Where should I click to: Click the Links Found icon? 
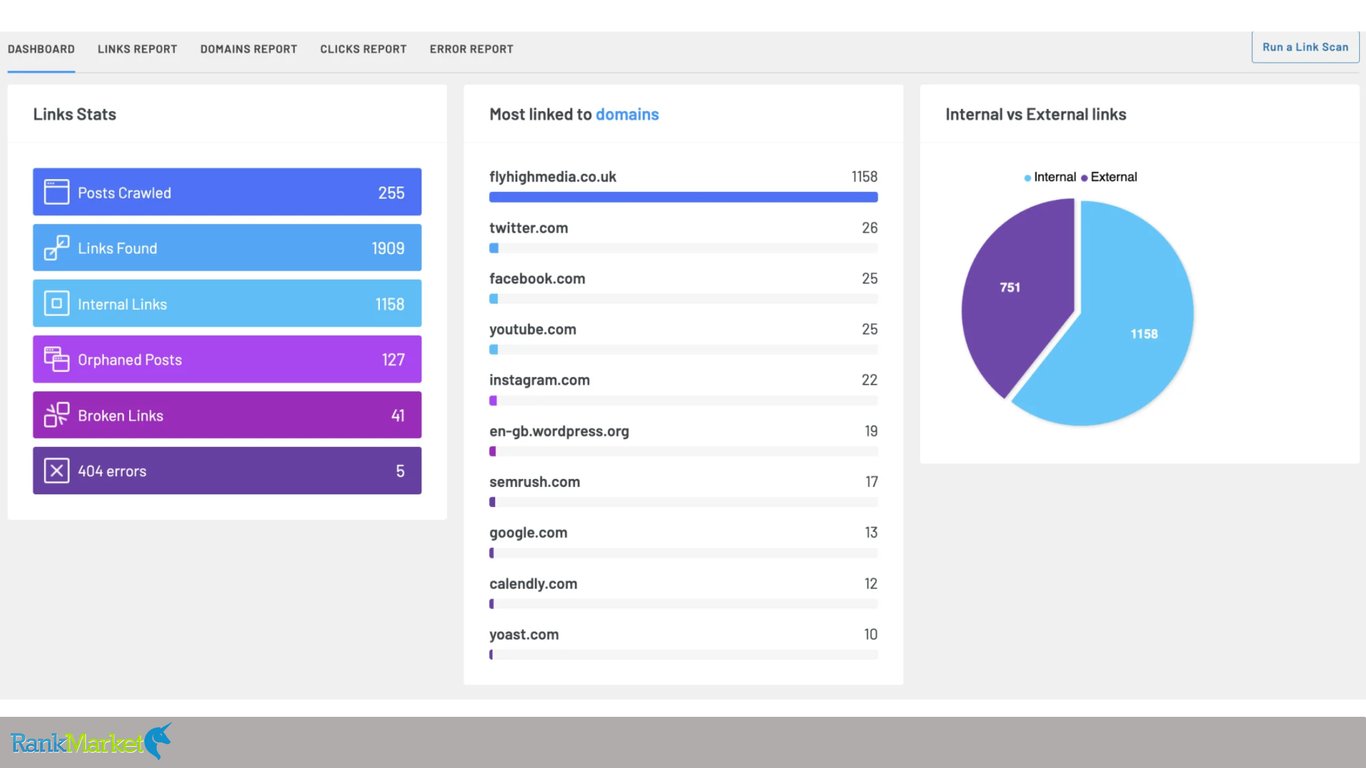pyautogui.click(x=57, y=248)
